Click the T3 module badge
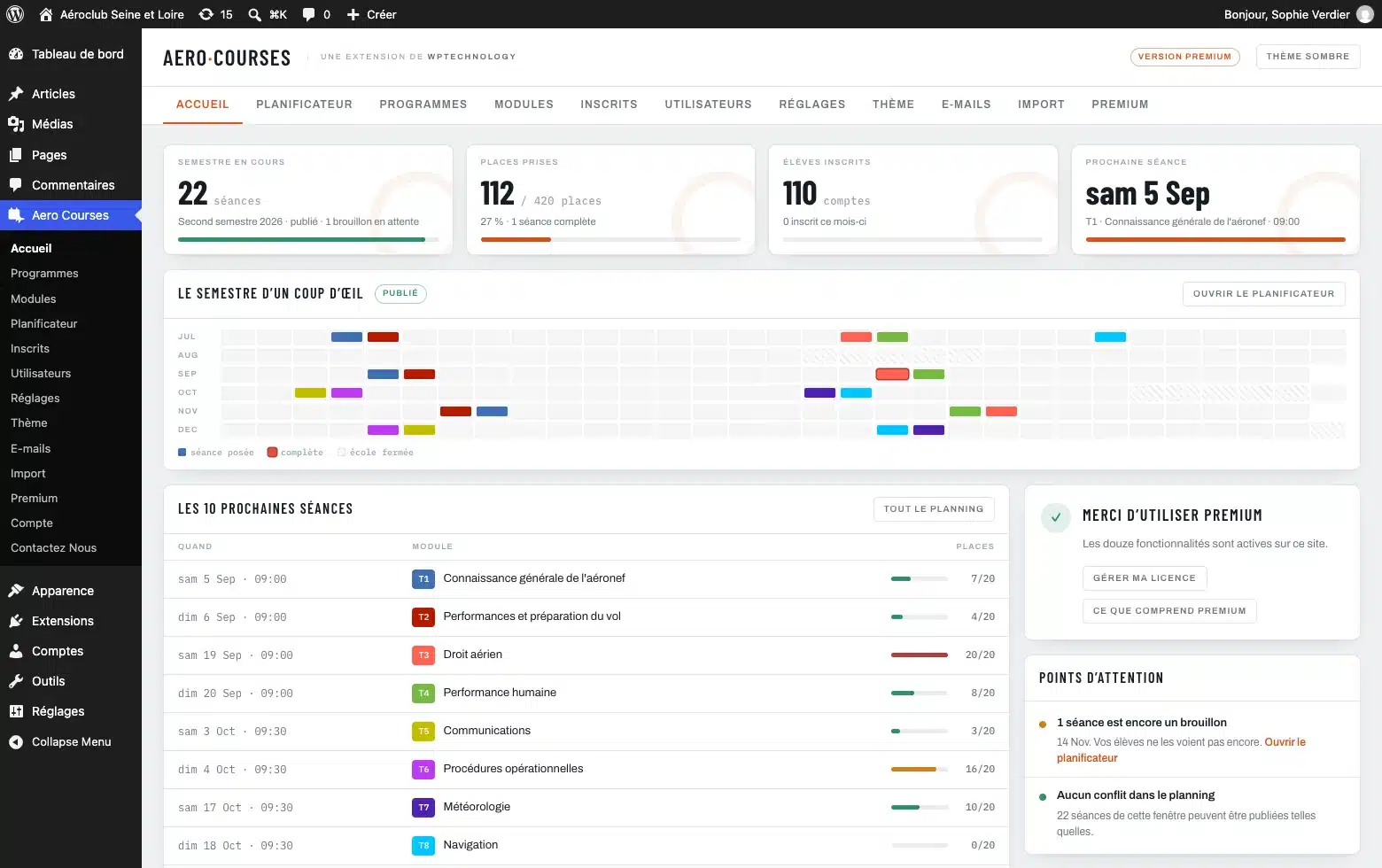Screen dimensions: 1382x868 tap(423, 655)
